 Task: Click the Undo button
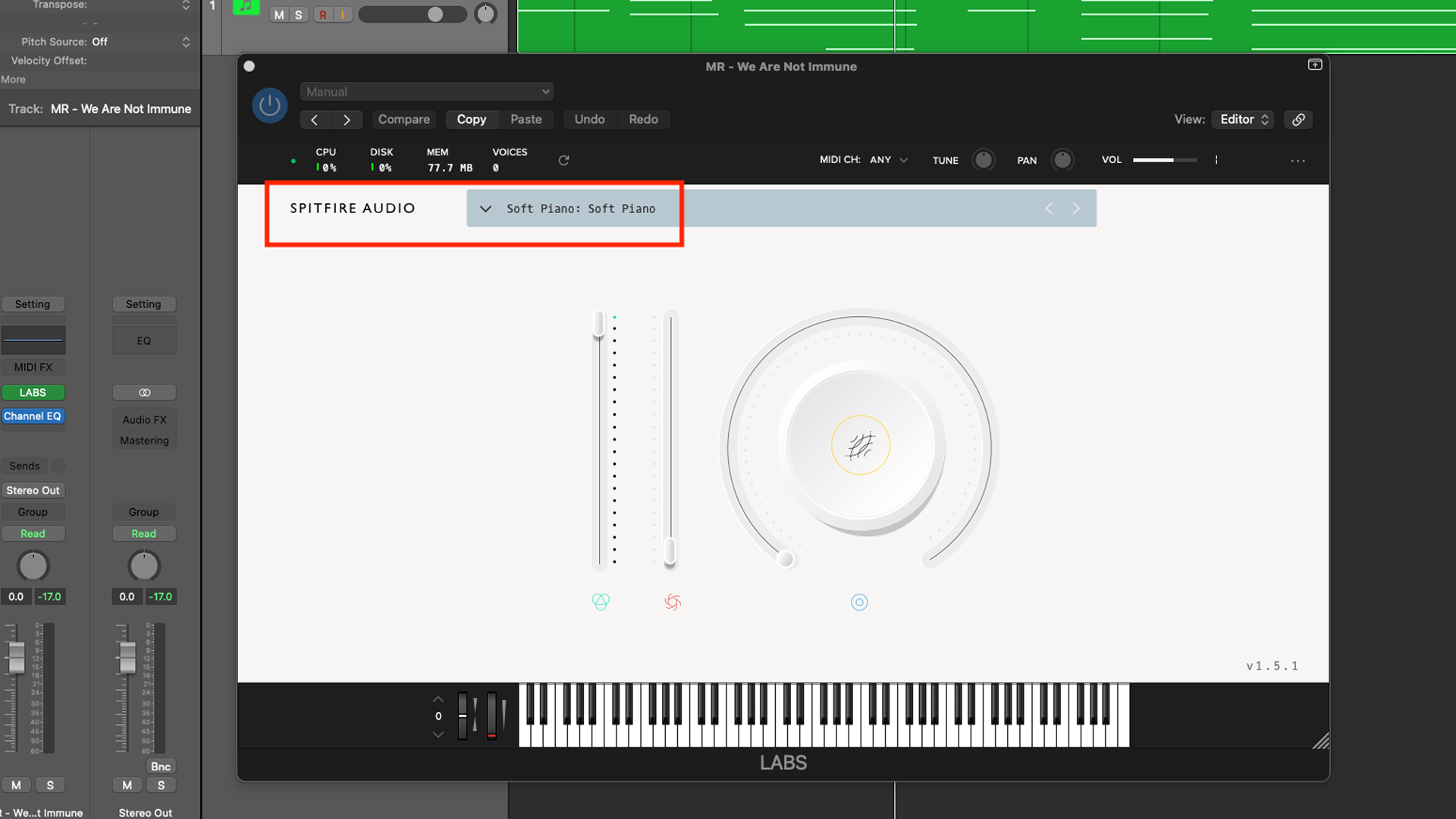pyautogui.click(x=589, y=120)
